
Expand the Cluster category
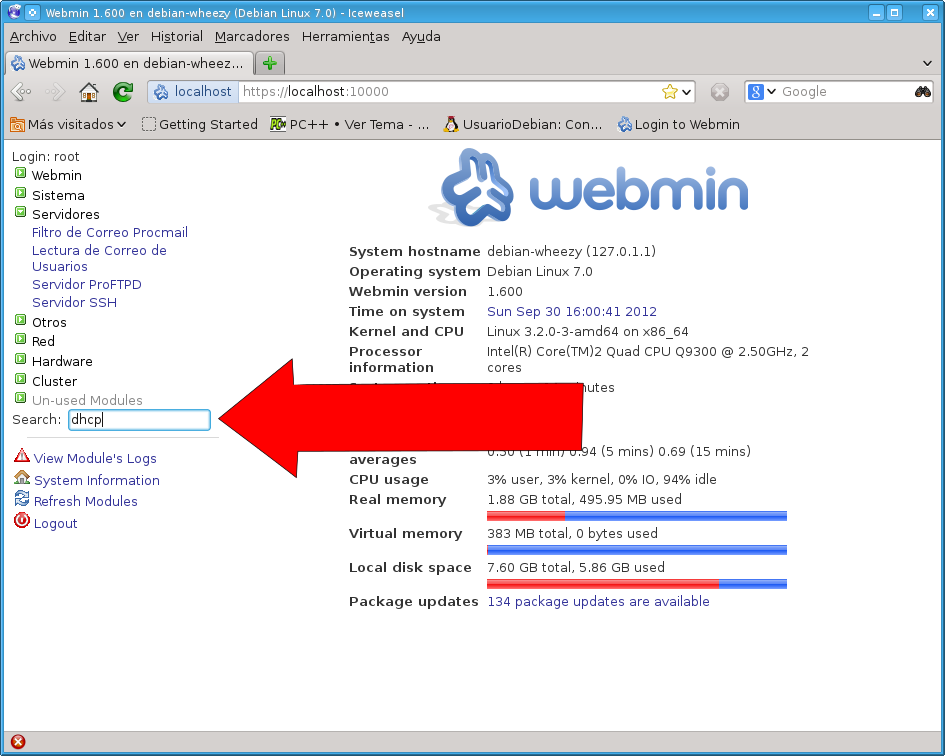(x=20, y=379)
